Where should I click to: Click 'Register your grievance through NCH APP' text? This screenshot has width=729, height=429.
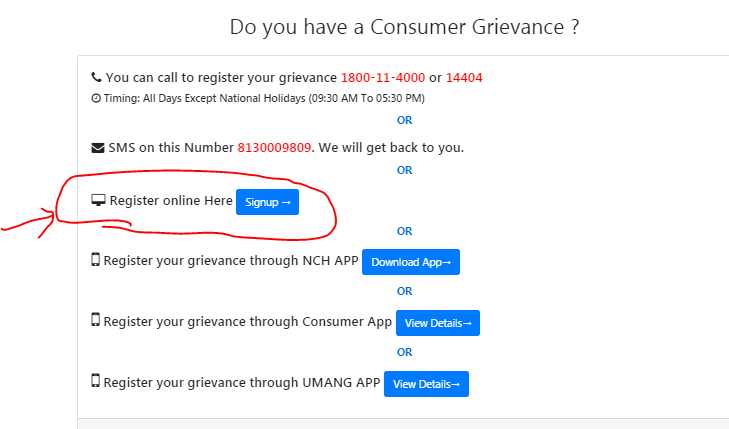pos(230,261)
